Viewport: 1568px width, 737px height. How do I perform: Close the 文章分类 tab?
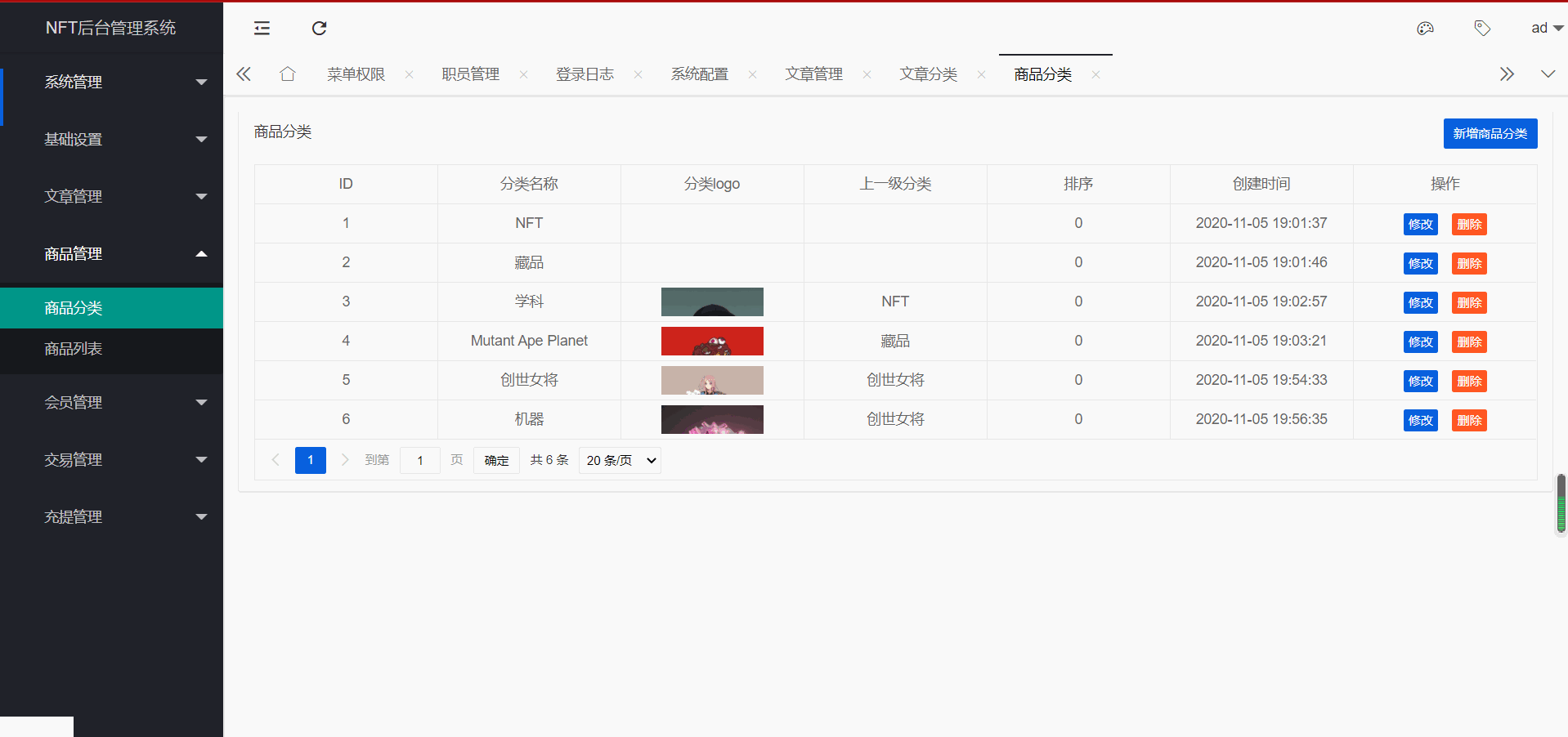981,74
